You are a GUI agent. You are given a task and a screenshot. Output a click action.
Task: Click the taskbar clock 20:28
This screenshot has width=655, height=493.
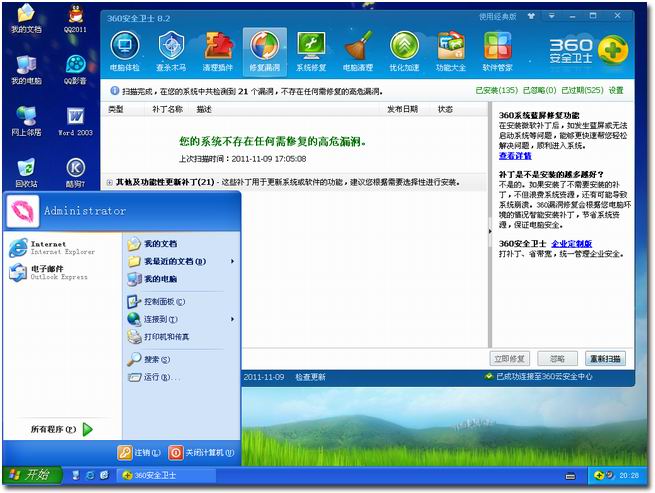pyautogui.click(x=629, y=475)
